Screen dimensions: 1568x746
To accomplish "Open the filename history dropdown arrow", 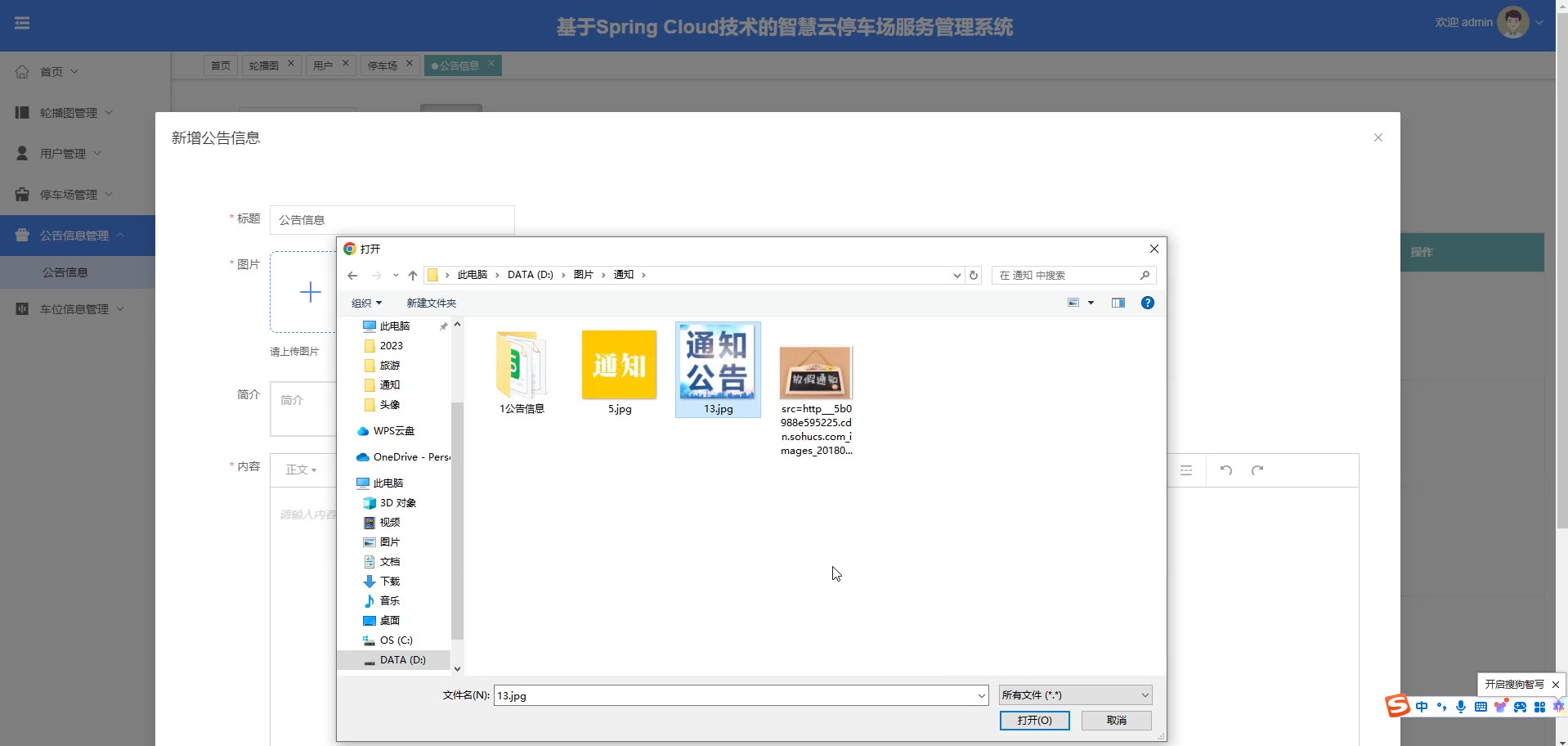I will point(981,696).
